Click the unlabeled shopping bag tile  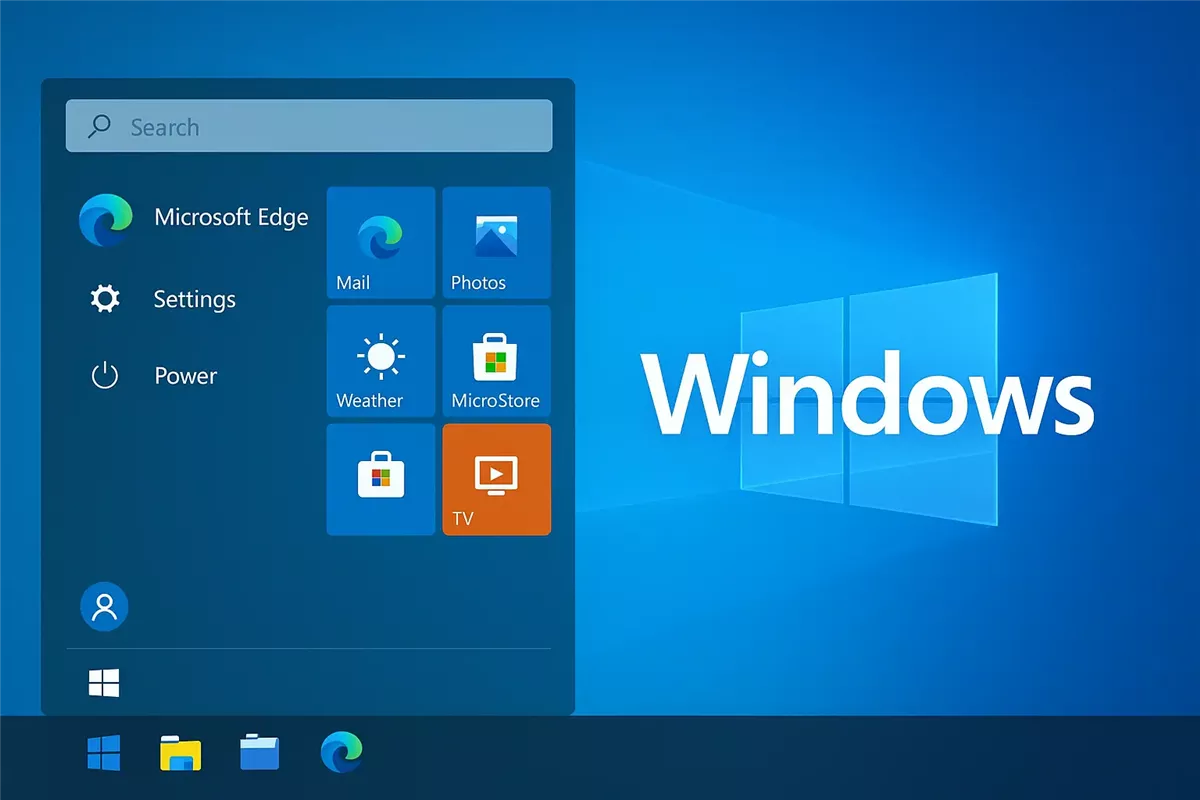point(381,479)
